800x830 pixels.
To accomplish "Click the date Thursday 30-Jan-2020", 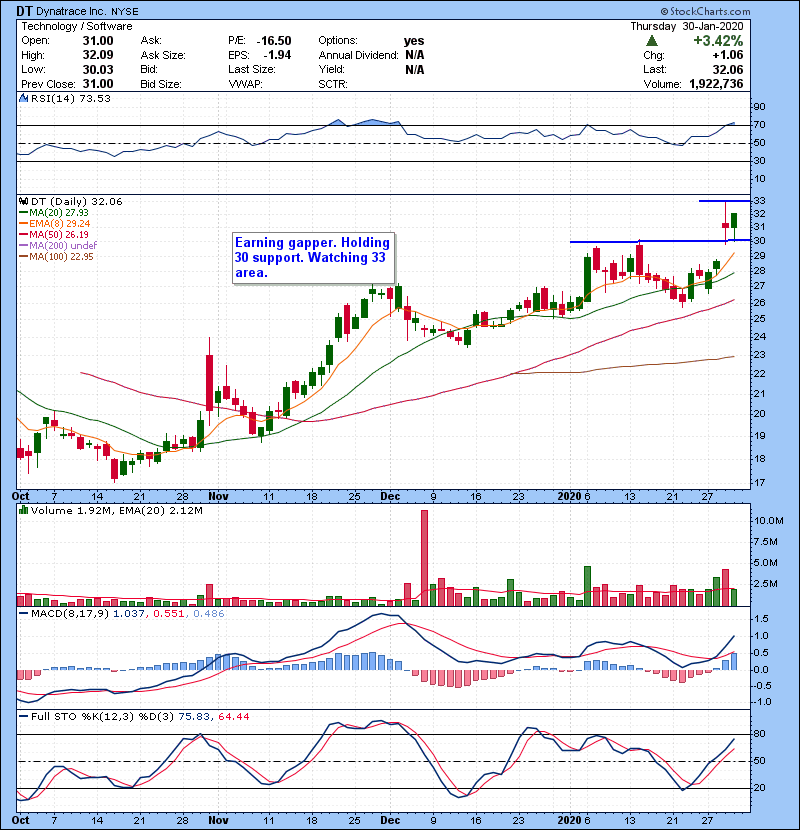I will click(x=687, y=26).
